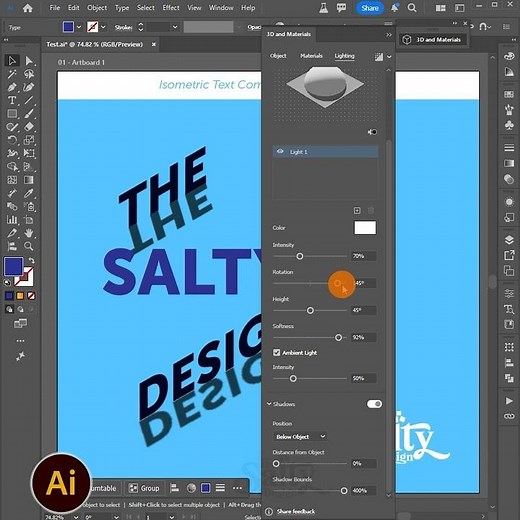Open the Effect menu
The width and height of the screenshot is (520, 520).
point(171,8)
